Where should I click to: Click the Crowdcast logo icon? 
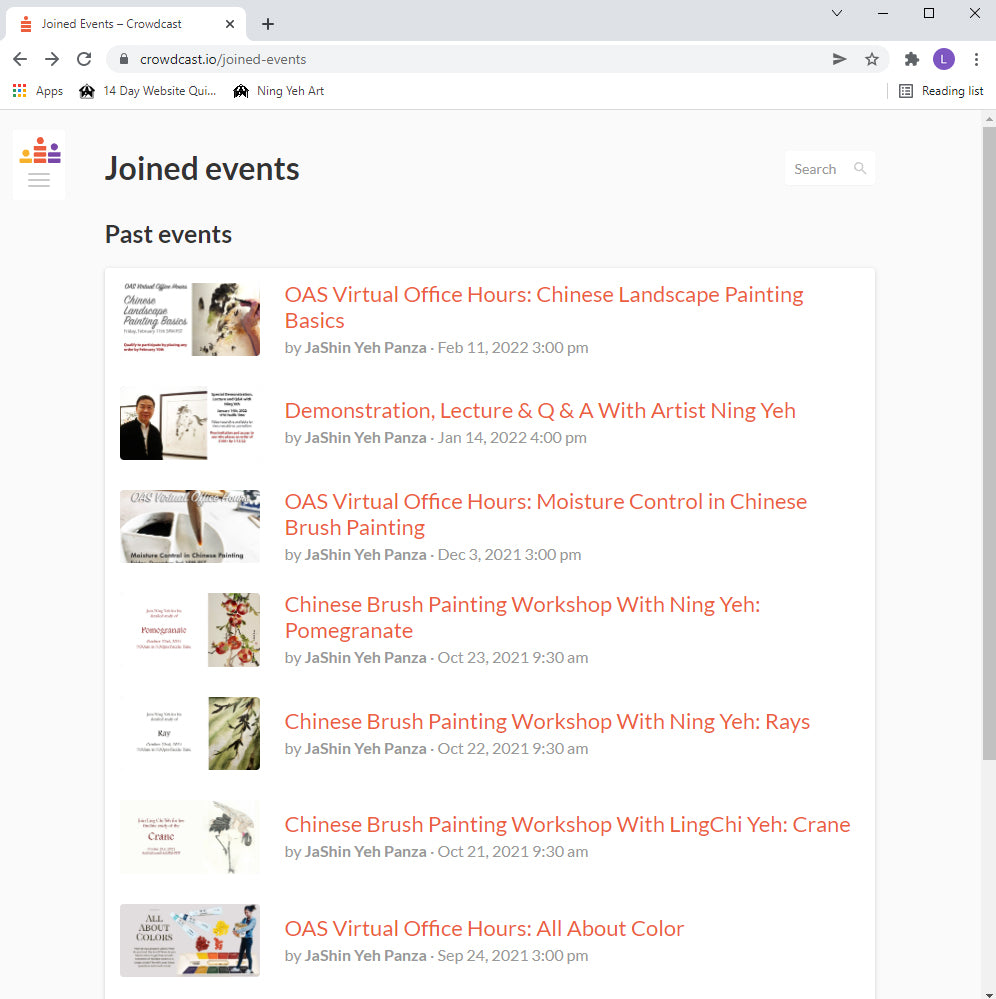pyautogui.click(x=40, y=150)
